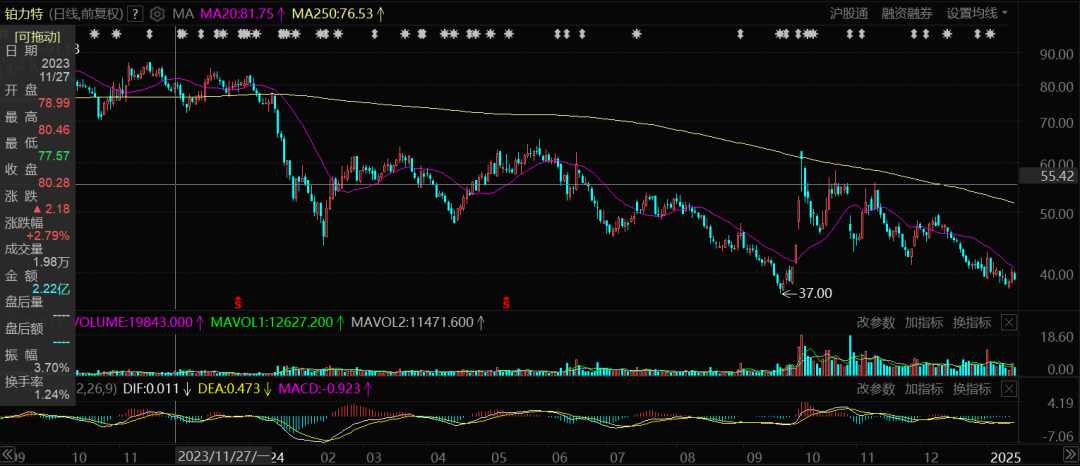Expand the 设置均线 dropdown

pos(978,13)
